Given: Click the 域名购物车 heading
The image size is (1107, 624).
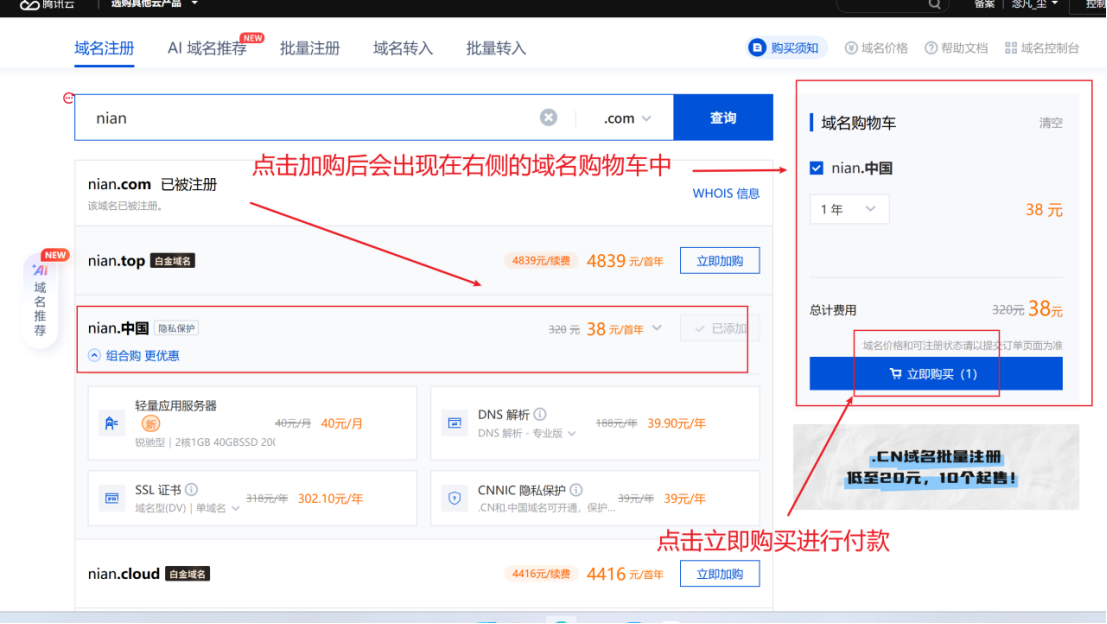Looking at the screenshot, I should click(x=858, y=123).
